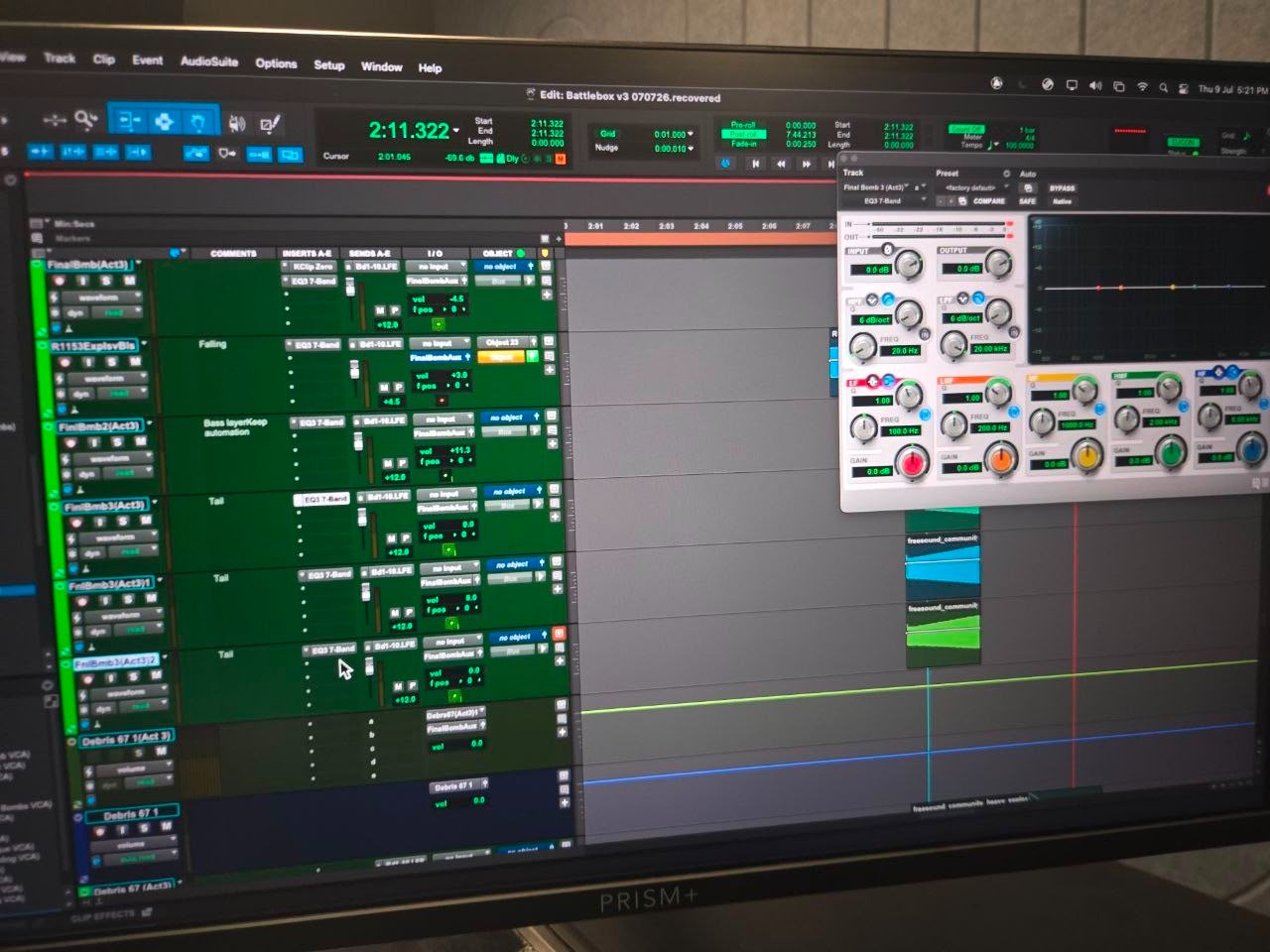
Task: Click the red LF band gain knob
Action: 912,461
